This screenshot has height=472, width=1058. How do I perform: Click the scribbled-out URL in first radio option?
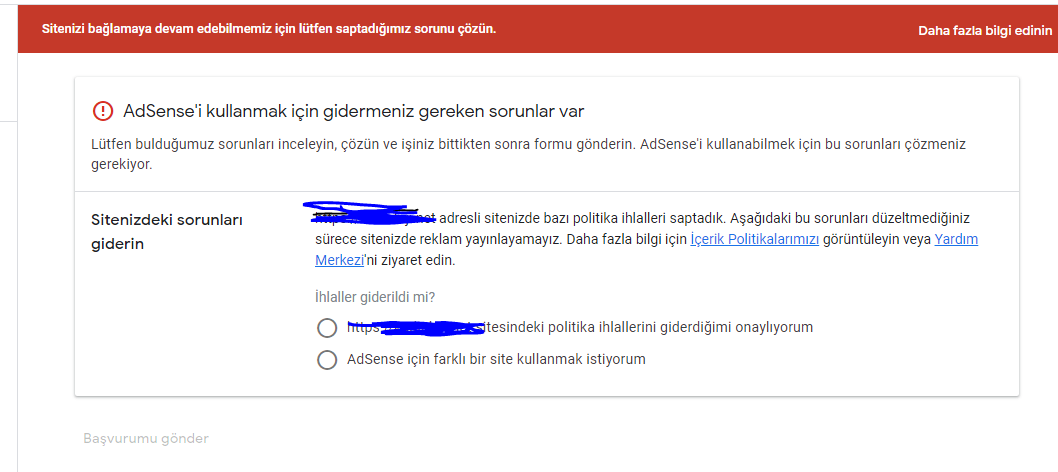click(415, 327)
